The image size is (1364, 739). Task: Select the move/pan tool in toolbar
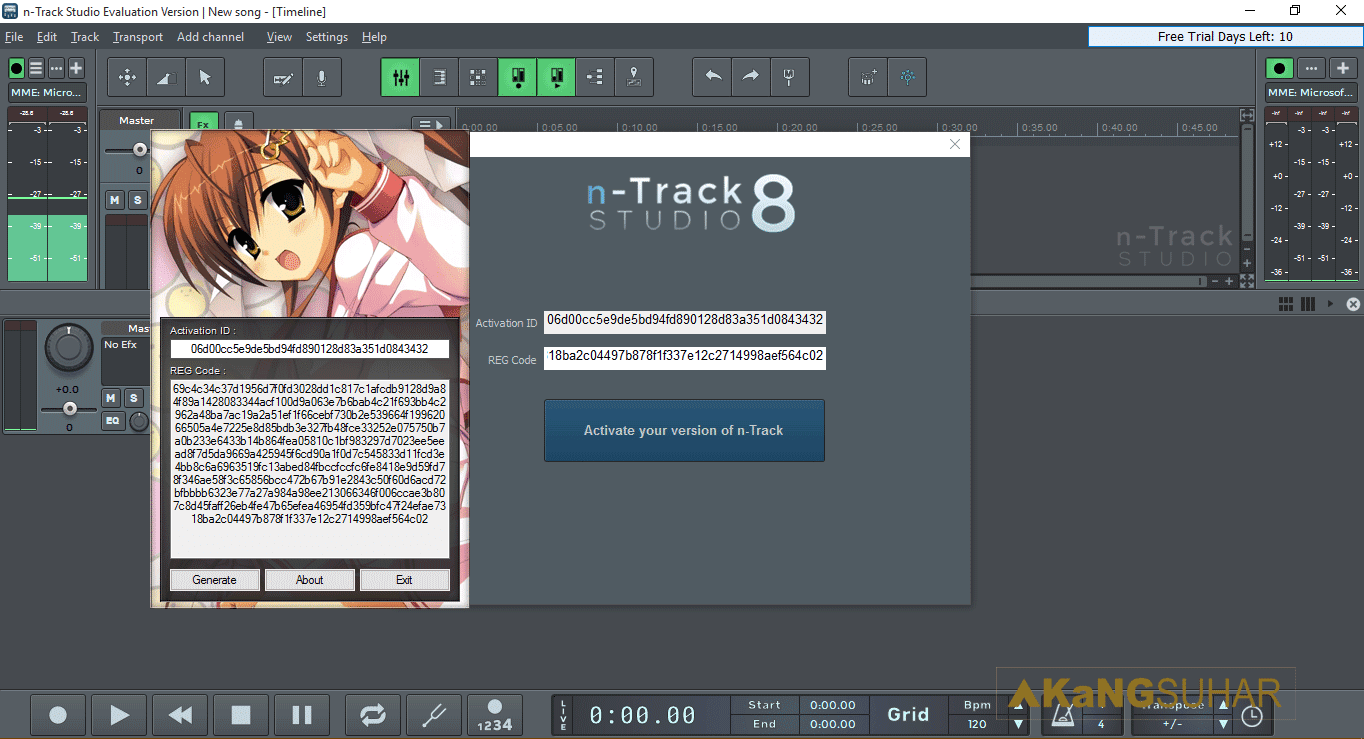click(x=127, y=77)
